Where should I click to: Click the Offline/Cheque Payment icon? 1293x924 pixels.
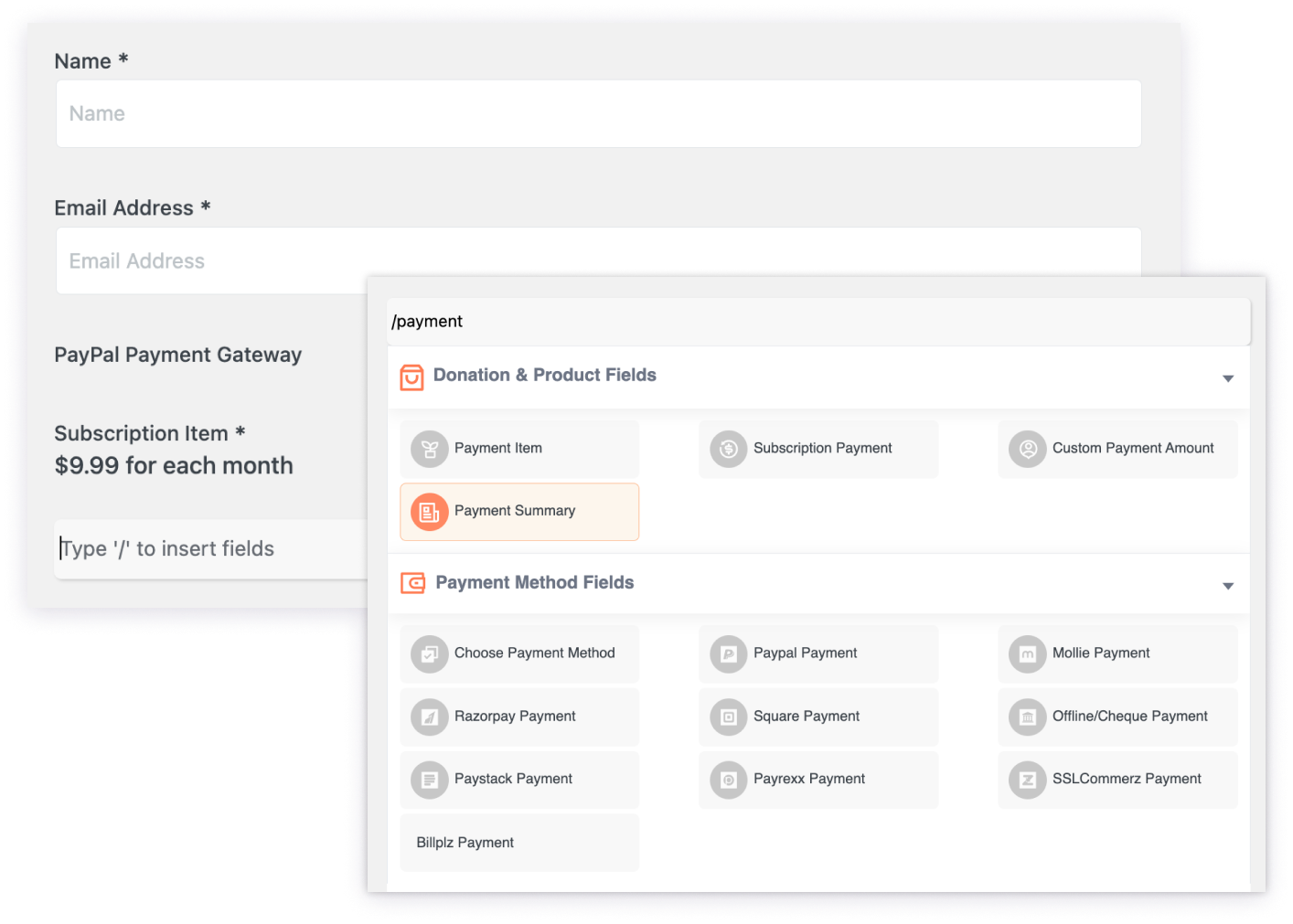click(1027, 717)
